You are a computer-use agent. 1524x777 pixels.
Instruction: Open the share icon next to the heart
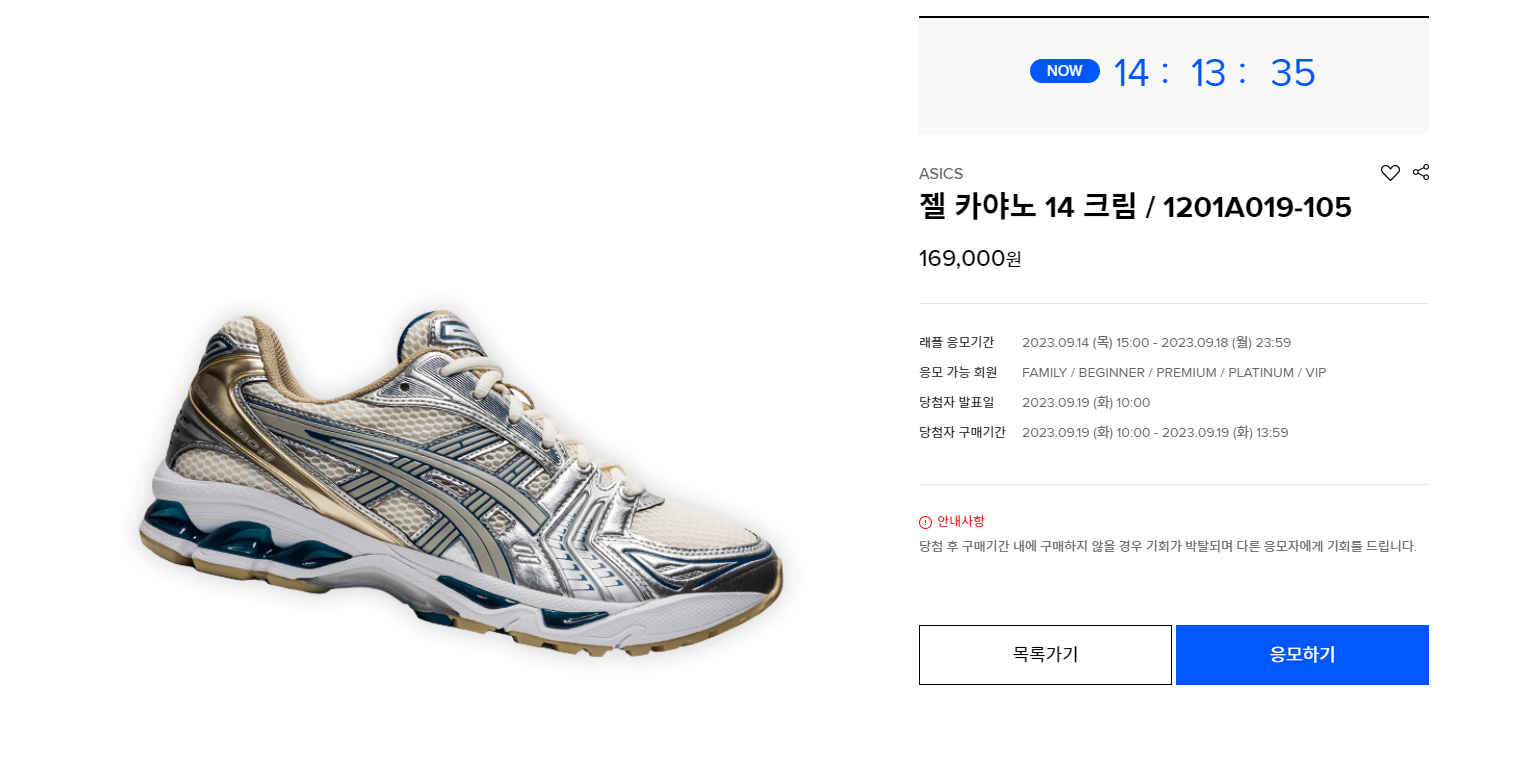click(x=1421, y=172)
